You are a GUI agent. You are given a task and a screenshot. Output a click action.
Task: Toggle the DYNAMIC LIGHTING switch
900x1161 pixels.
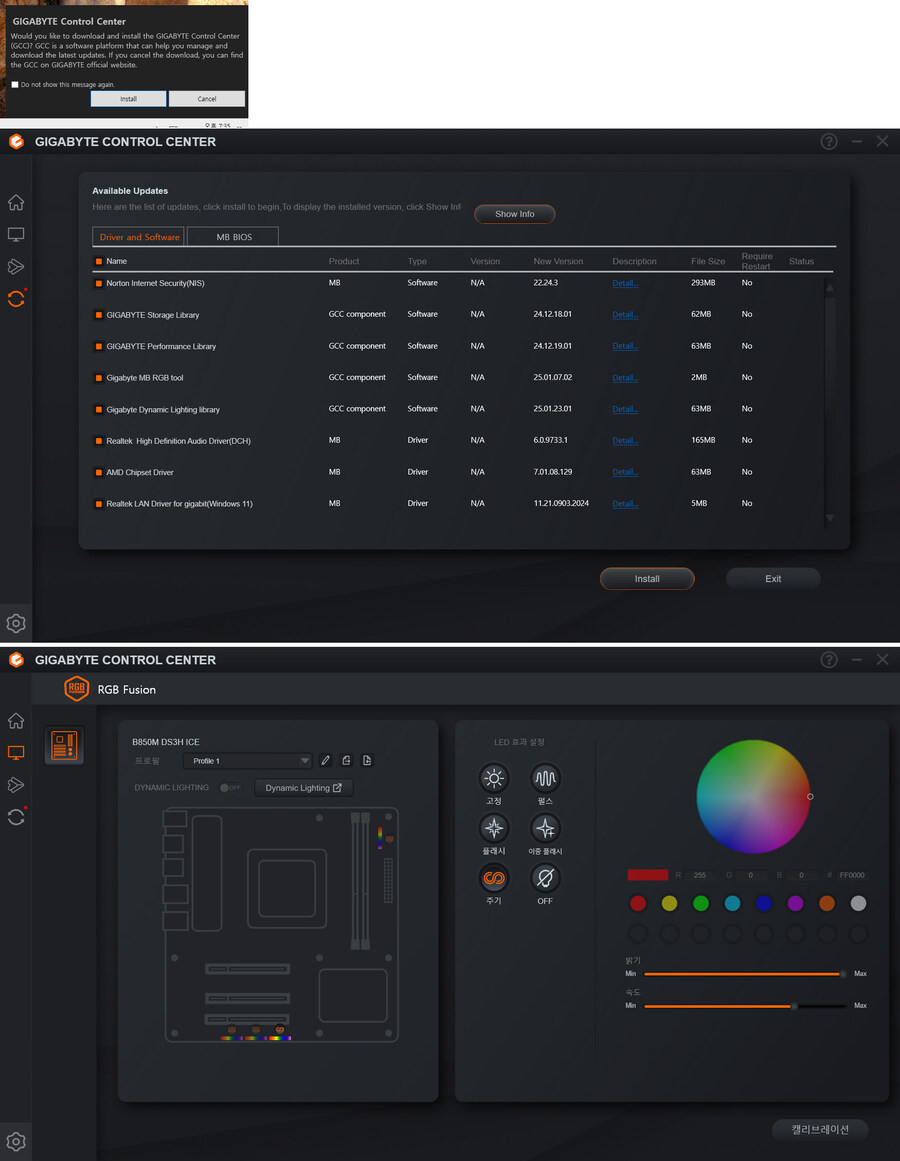[229, 788]
